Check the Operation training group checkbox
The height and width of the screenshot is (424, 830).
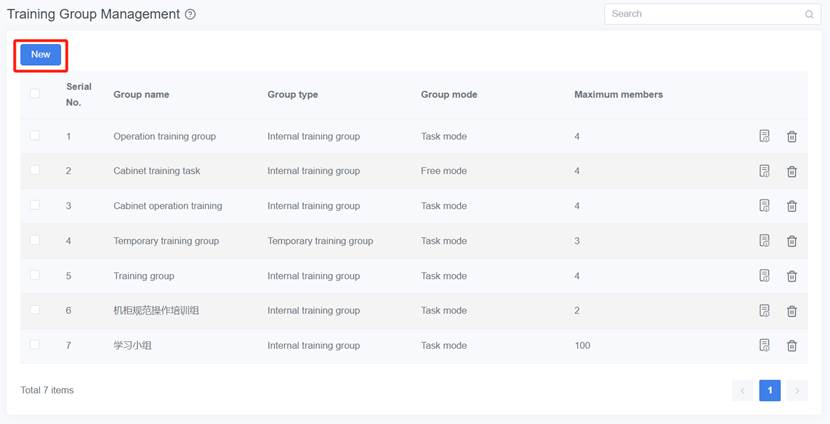tap(35, 136)
